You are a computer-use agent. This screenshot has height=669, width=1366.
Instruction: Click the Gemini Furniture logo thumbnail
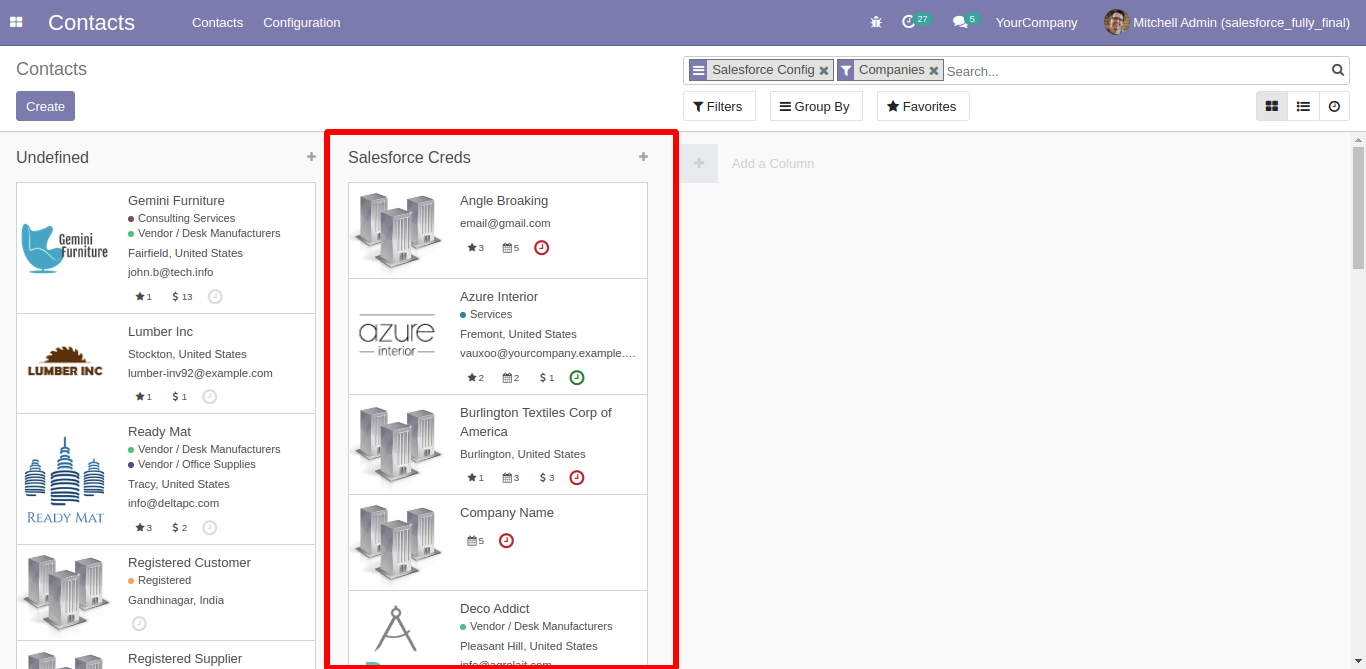coord(65,248)
